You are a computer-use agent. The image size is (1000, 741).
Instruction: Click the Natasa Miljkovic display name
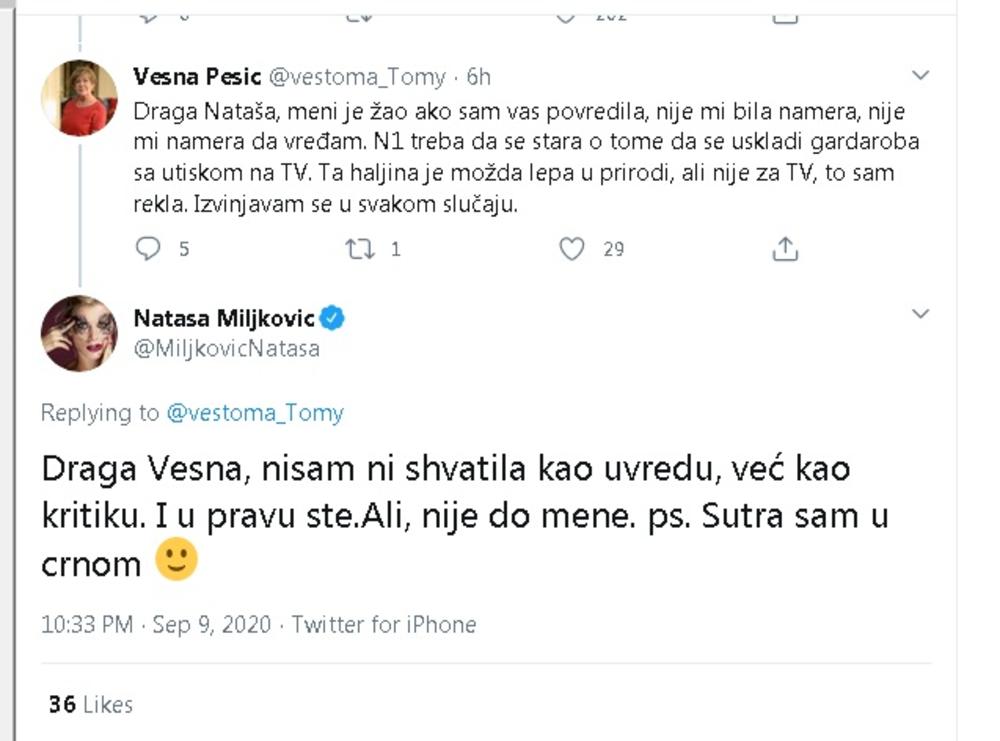pyautogui.click(x=224, y=319)
